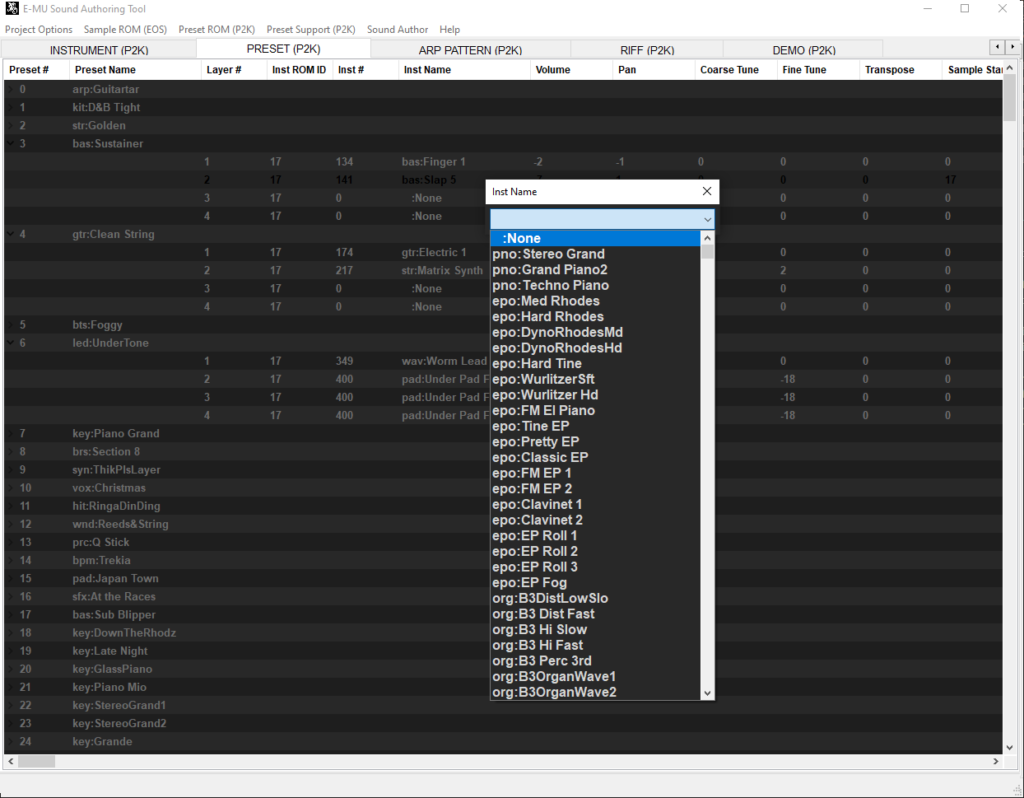Choose epo:EP Fog from the list
The image size is (1024, 798).
pos(596,583)
